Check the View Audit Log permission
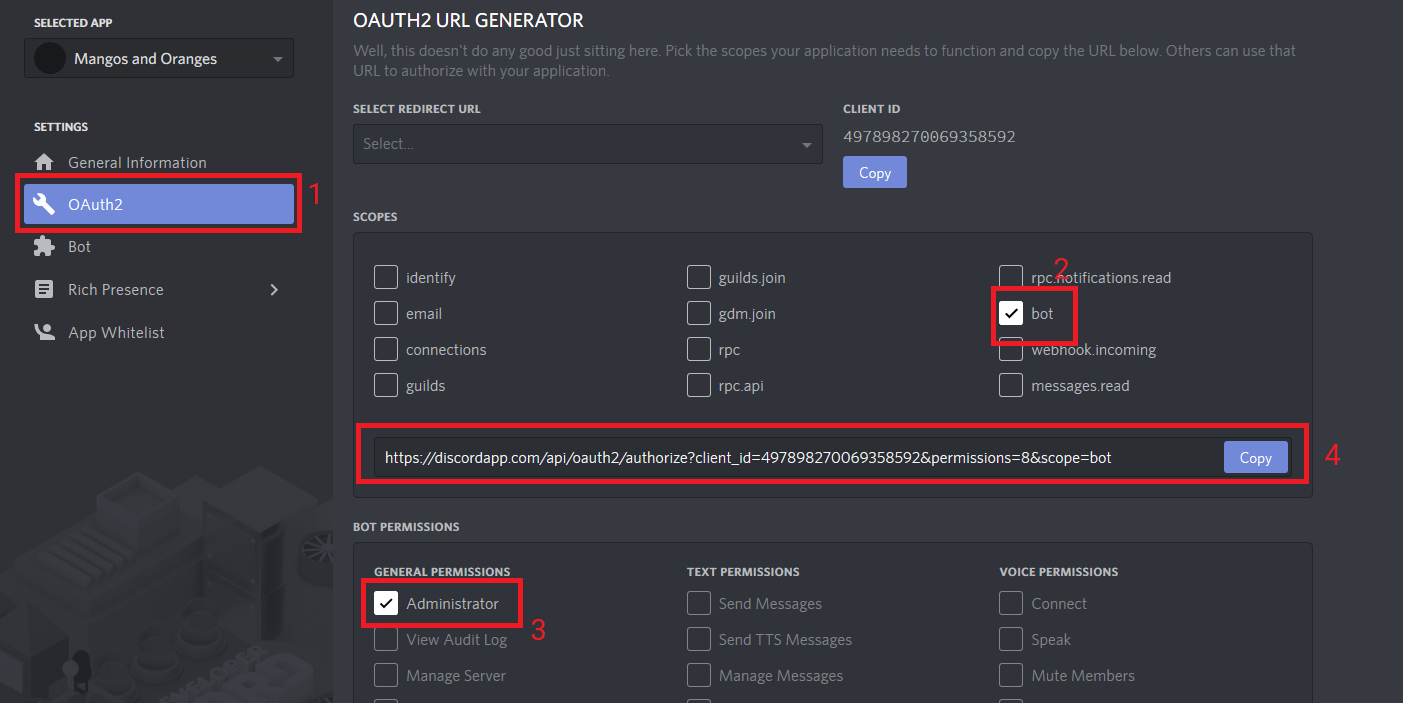The height and width of the screenshot is (703, 1403). click(x=386, y=639)
